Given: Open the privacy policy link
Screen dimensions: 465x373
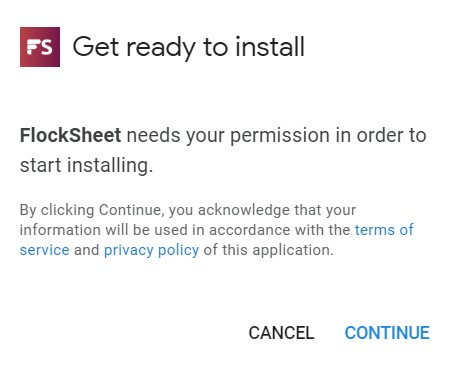Looking at the screenshot, I should tap(151, 250).
